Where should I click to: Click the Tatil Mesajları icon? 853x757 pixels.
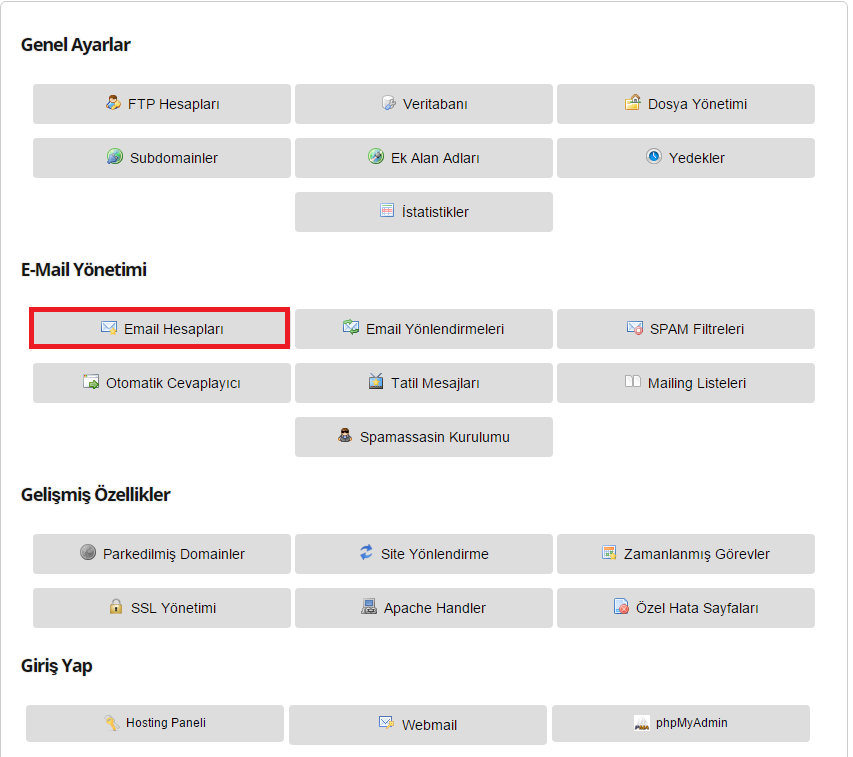[x=376, y=381]
